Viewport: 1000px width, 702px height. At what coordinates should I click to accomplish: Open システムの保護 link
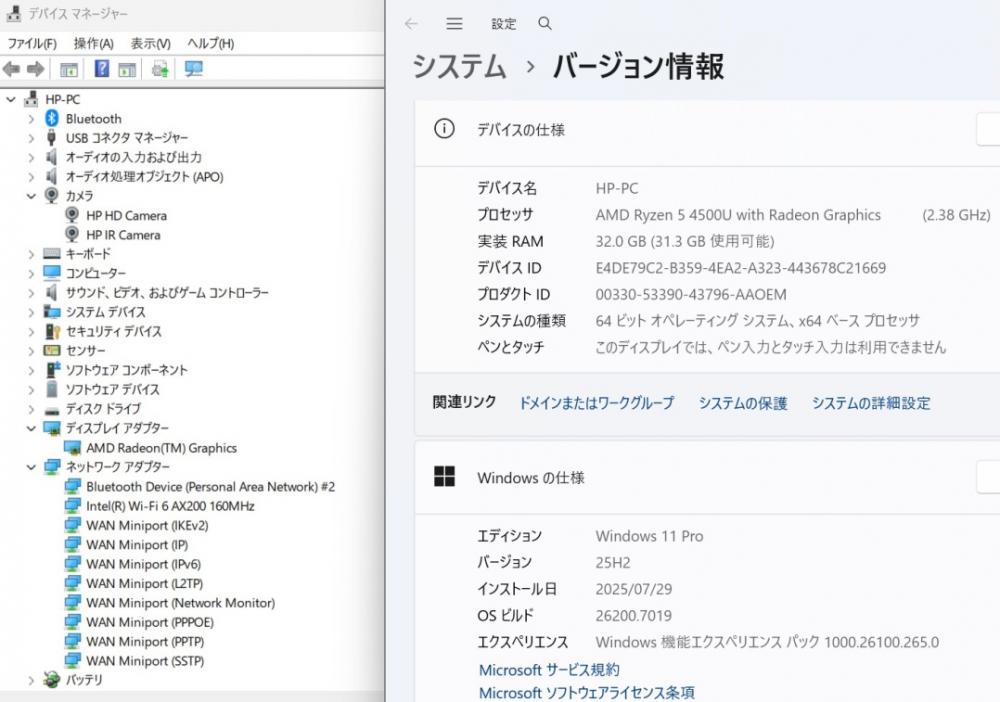click(x=743, y=403)
